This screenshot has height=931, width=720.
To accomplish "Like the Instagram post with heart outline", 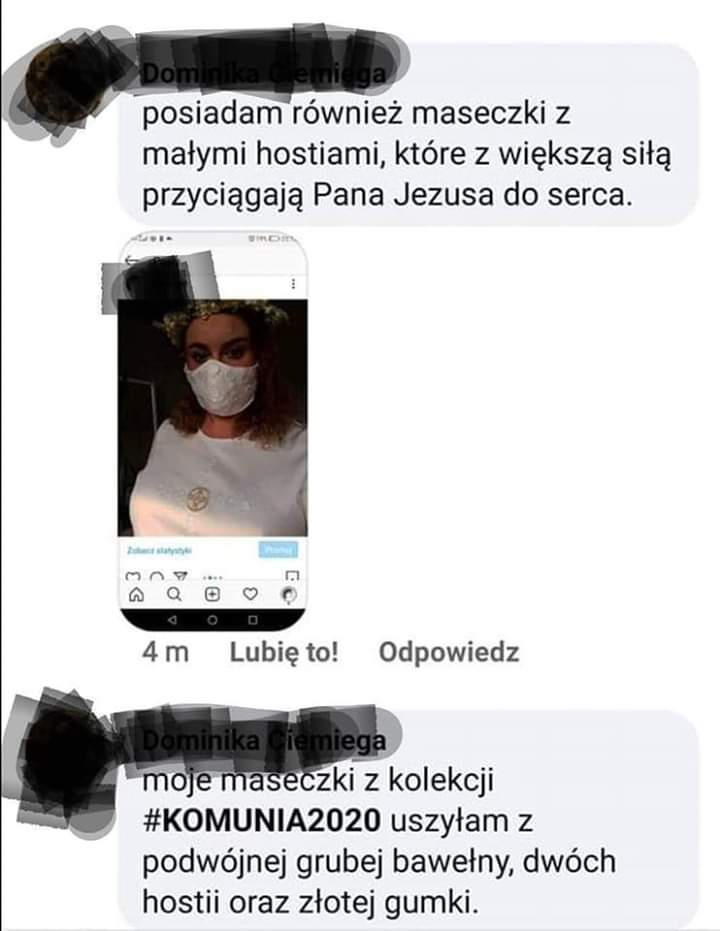I will [x=134, y=576].
